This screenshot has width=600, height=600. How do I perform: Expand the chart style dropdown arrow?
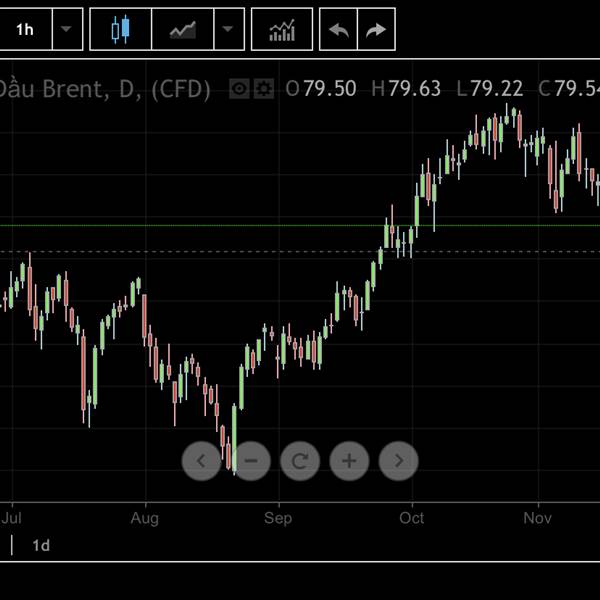pyautogui.click(x=229, y=29)
